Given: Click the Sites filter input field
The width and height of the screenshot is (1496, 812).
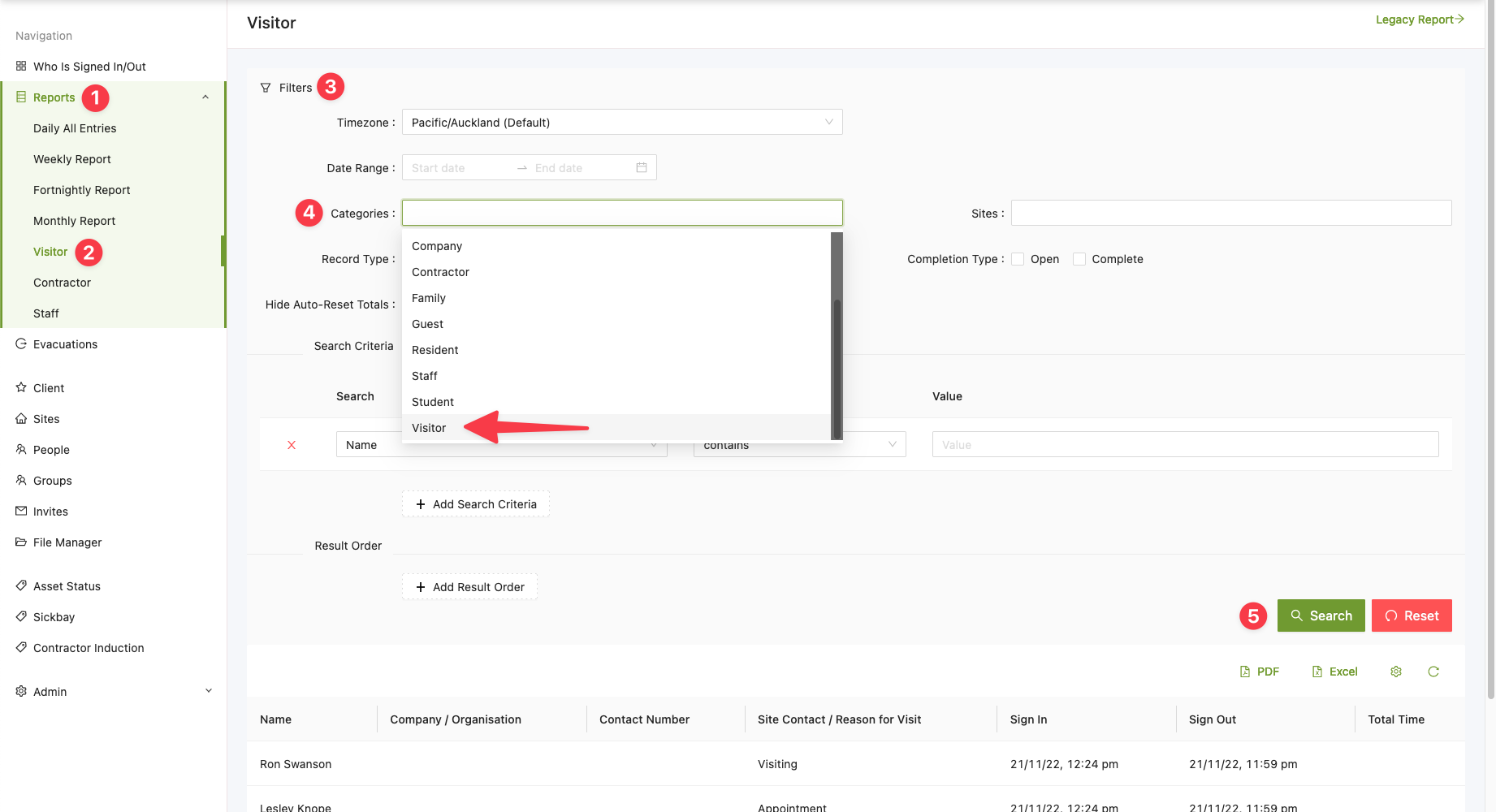Looking at the screenshot, I should click(x=1230, y=214).
